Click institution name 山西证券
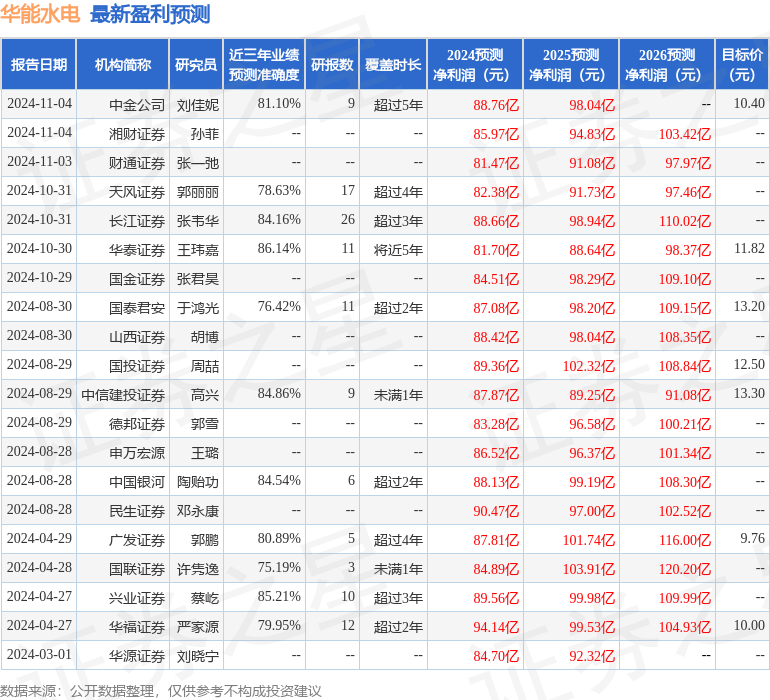 (x=137, y=336)
